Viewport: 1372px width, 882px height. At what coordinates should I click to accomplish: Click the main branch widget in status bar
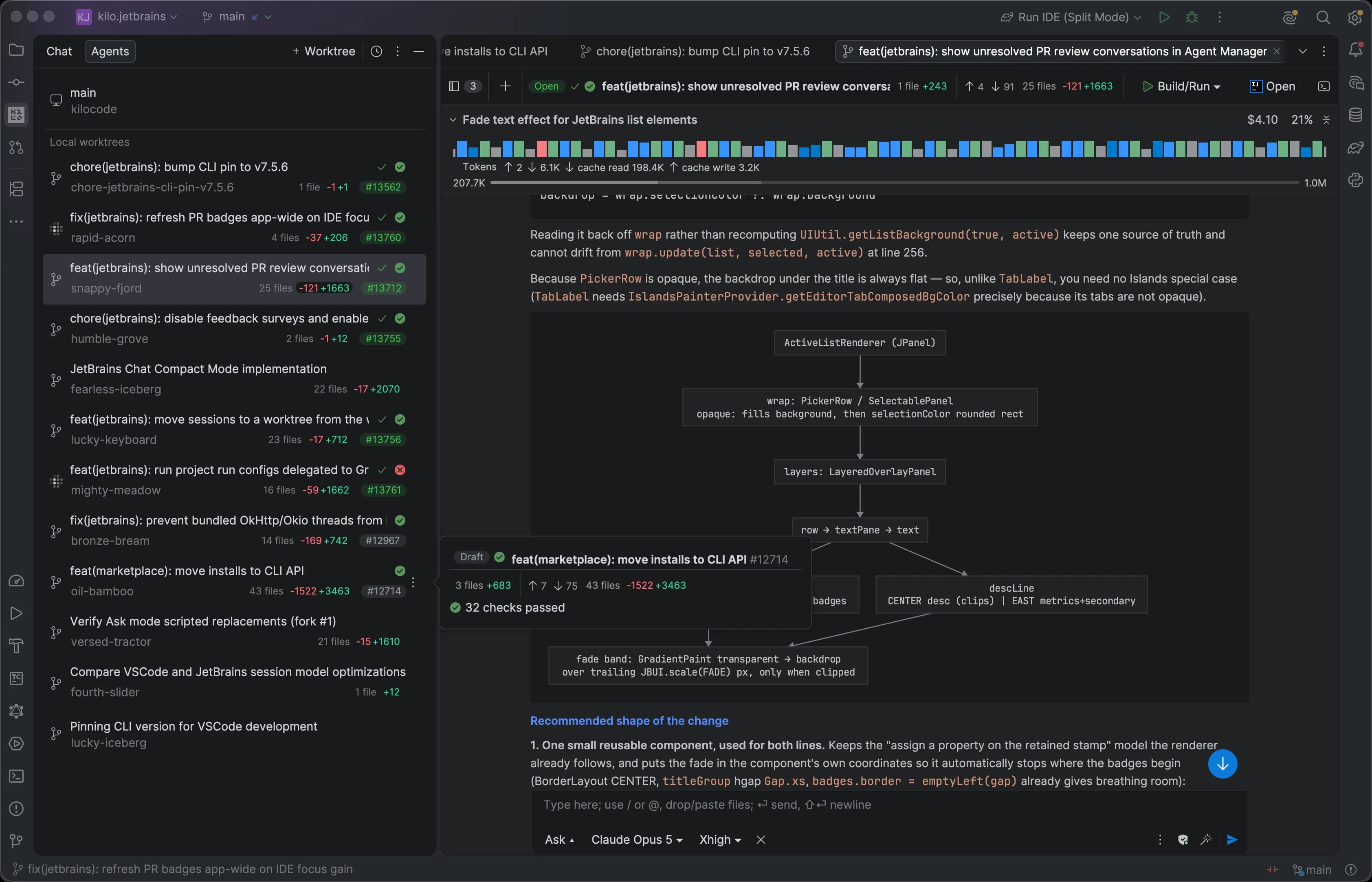click(x=1312, y=870)
